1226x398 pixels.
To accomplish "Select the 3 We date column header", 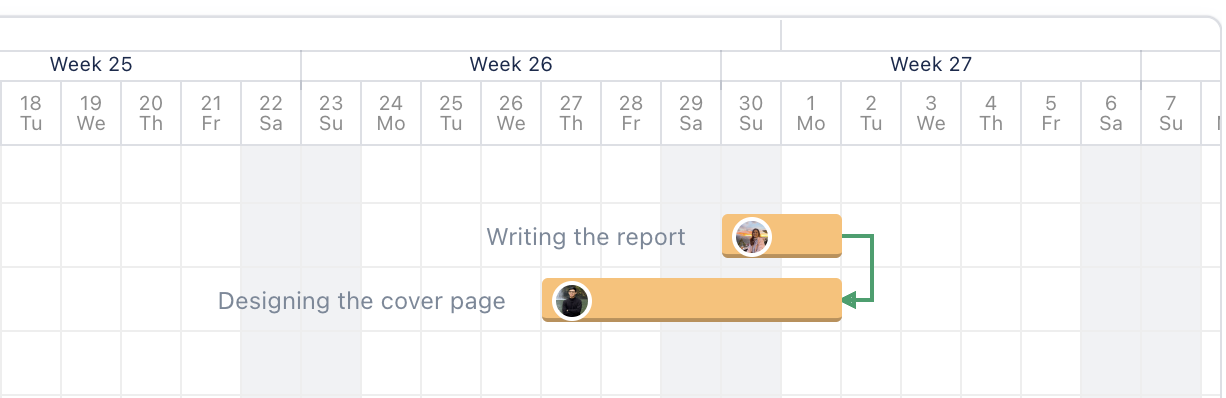I will tap(931, 113).
